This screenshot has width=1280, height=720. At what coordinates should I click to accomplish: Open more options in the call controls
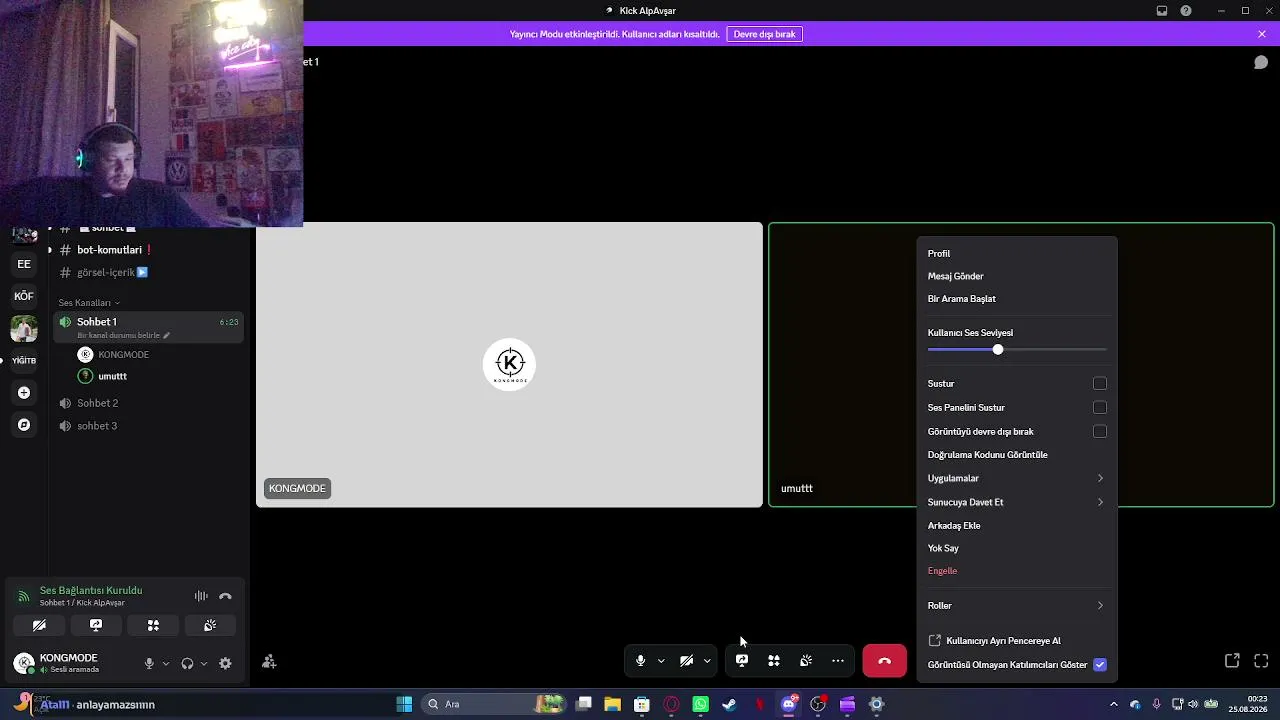point(838,661)
